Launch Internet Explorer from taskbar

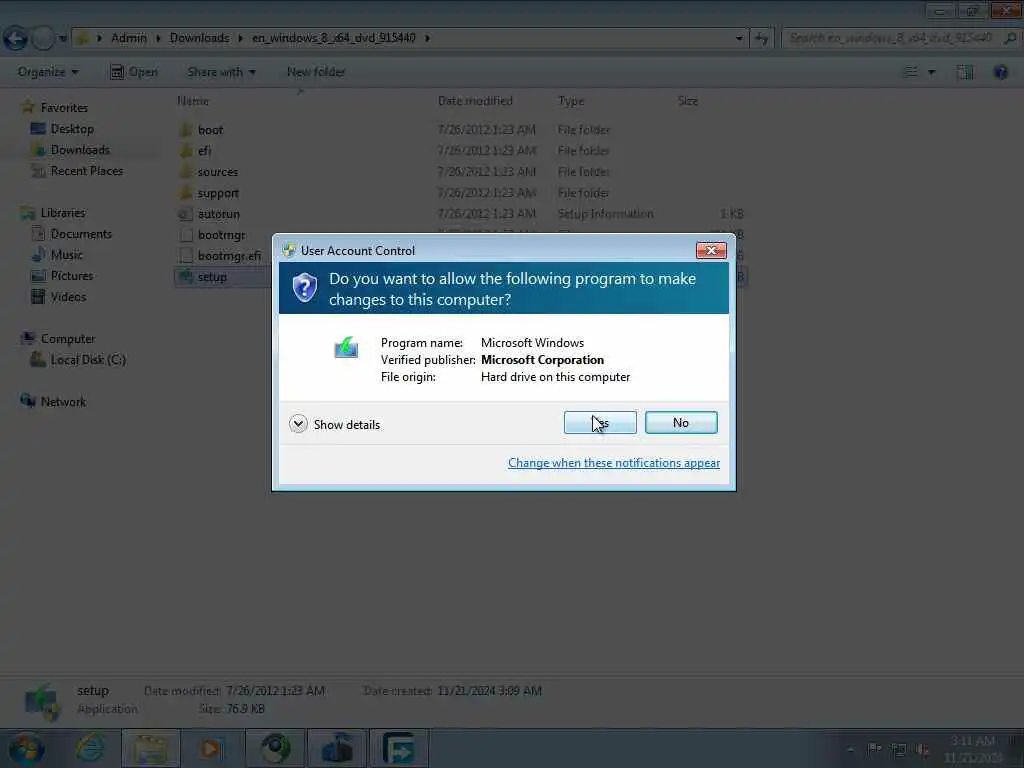(x=89, y=748)
